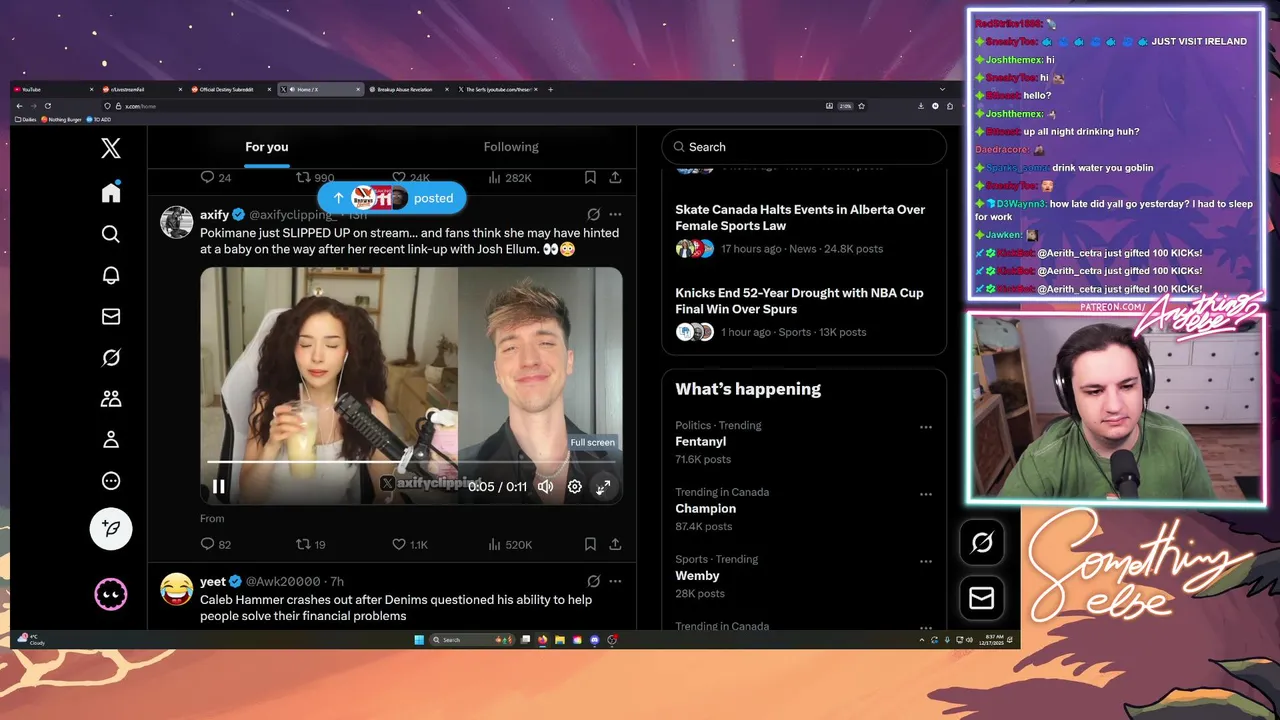The width and height of the screenshot is (1280, 720).
Task: Open Discord from the taskbar
Action: click(x=595, y=640)
